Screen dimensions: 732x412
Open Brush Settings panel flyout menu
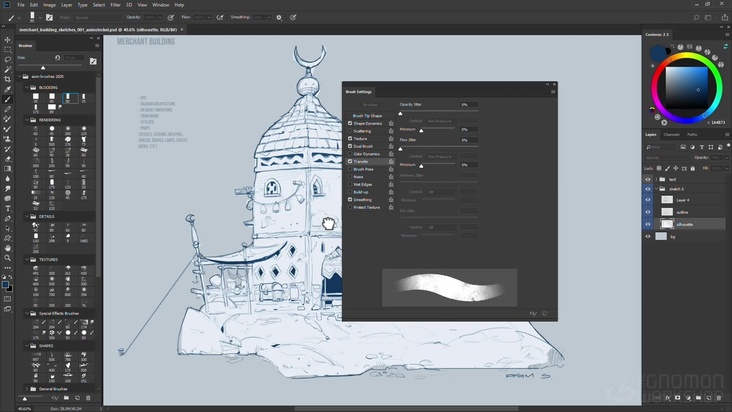553,92
